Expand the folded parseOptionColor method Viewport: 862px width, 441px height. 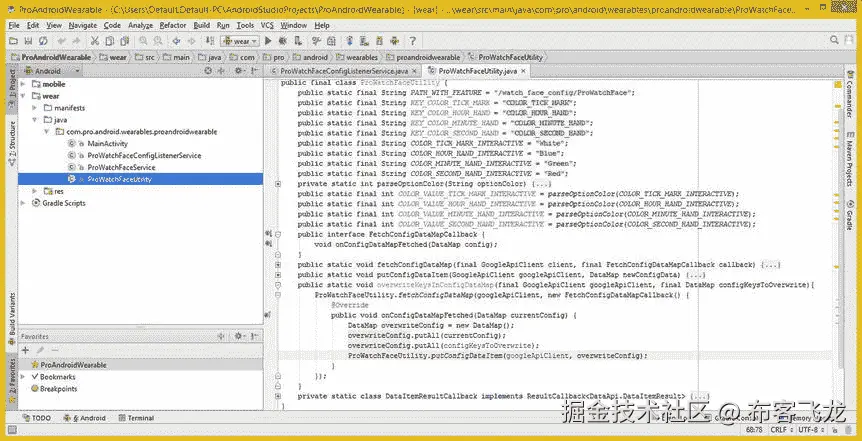[x=278, y=184]
